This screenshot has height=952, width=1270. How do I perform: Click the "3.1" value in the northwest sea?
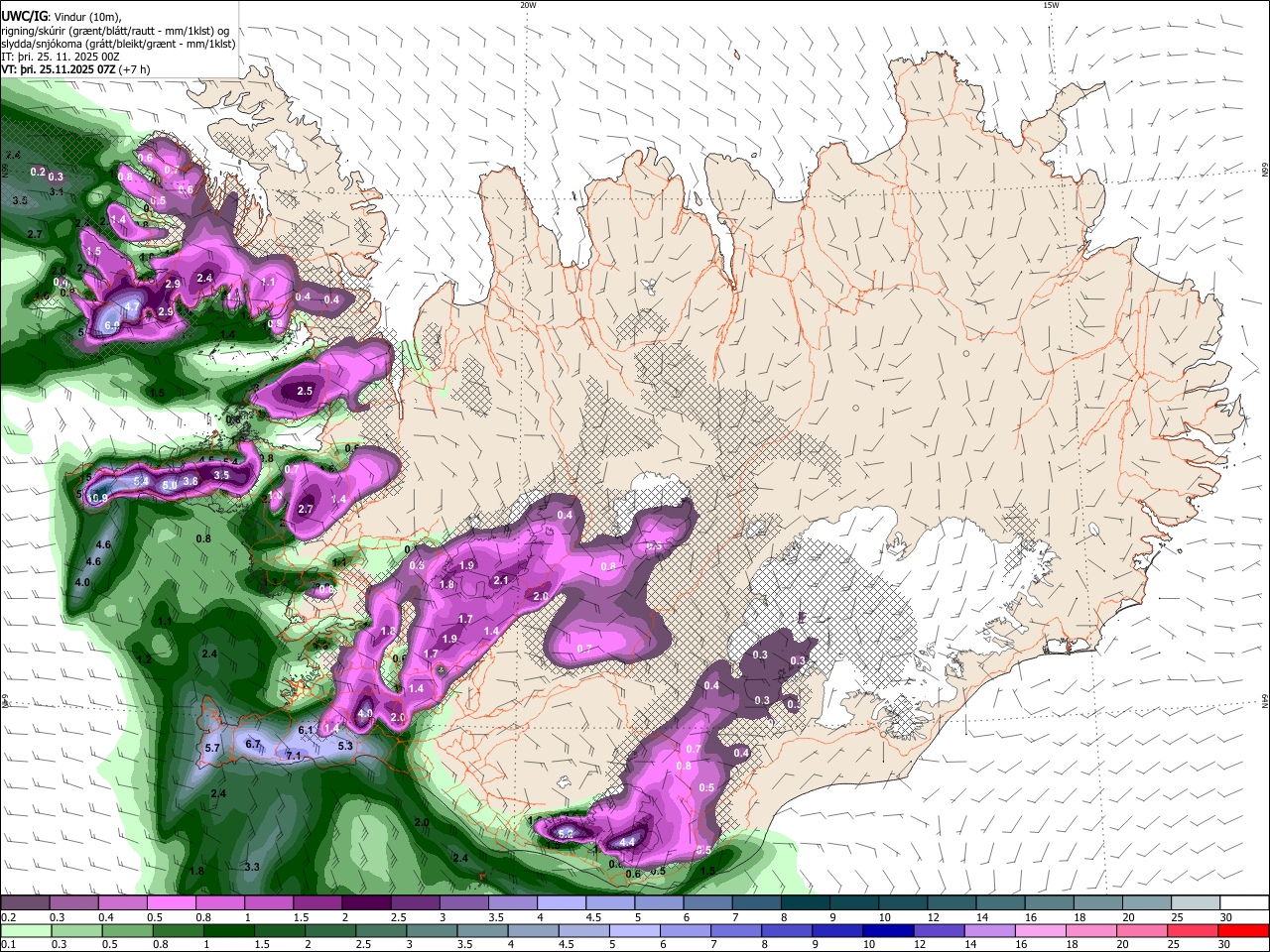tap(57, 191)
